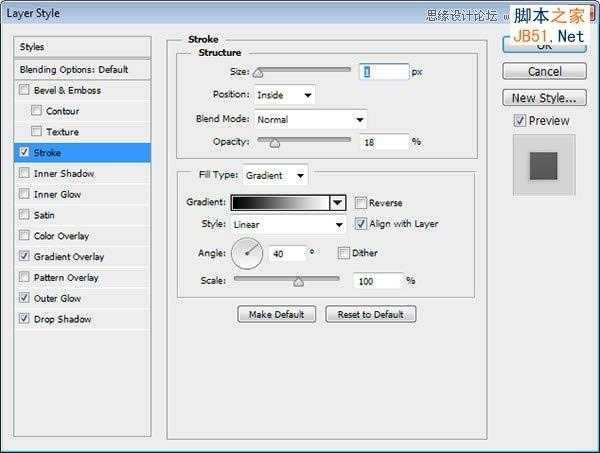This screenshot has width=600, height=453.
Task: Open the Position dropdown set to Inside
Action: pyautogui.click(x=285, y=95)
